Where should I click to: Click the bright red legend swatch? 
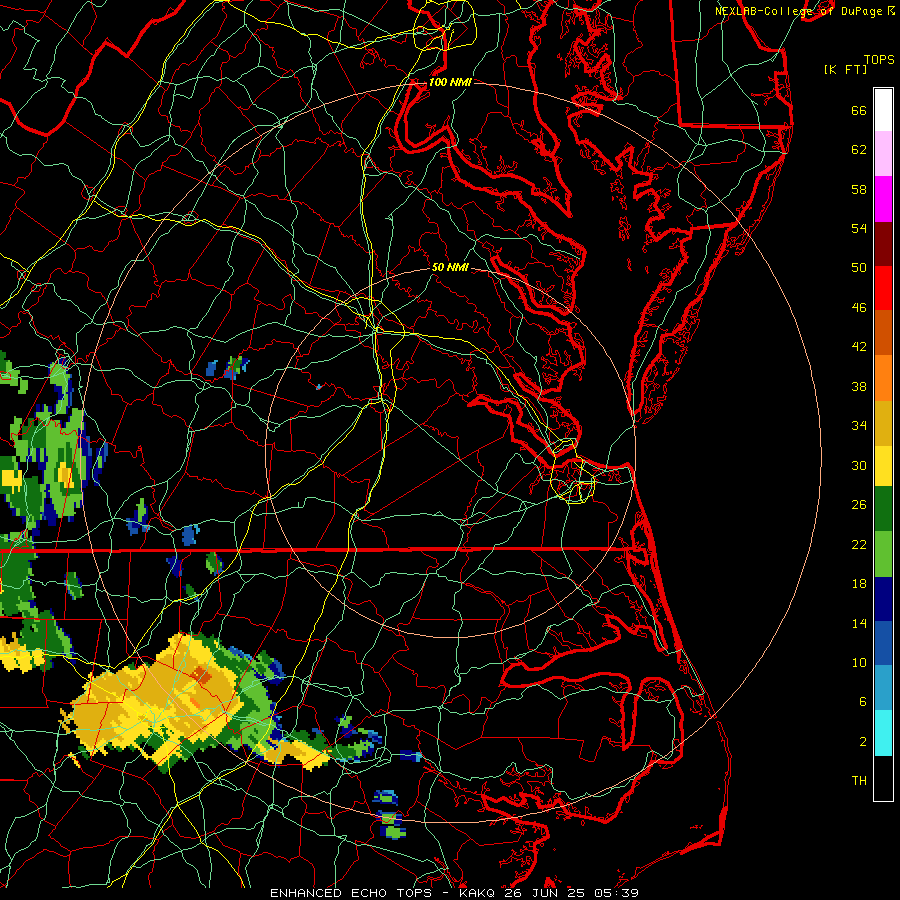point(883,288)
